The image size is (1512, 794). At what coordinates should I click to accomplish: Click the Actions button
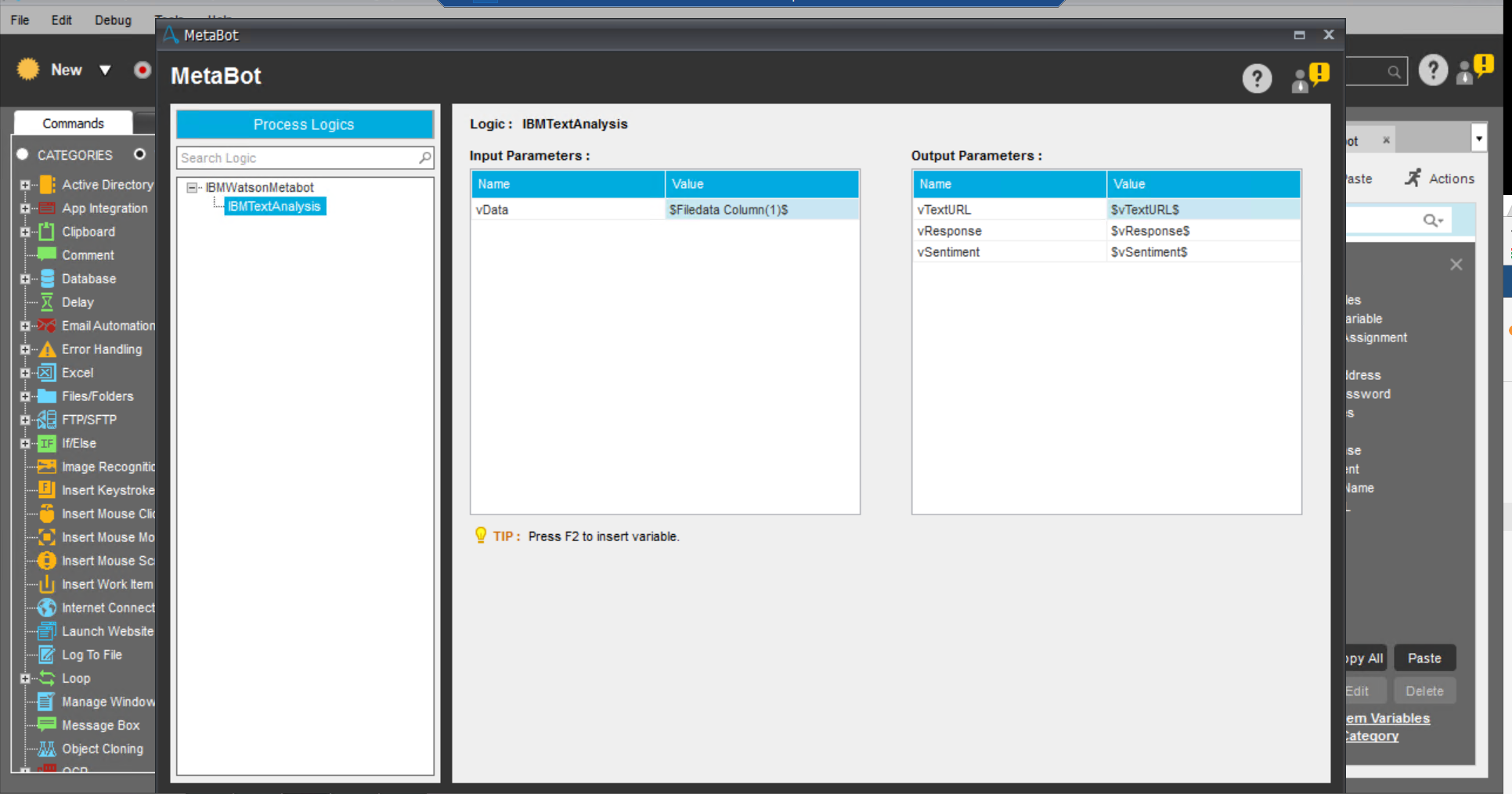coord(1439,179)
